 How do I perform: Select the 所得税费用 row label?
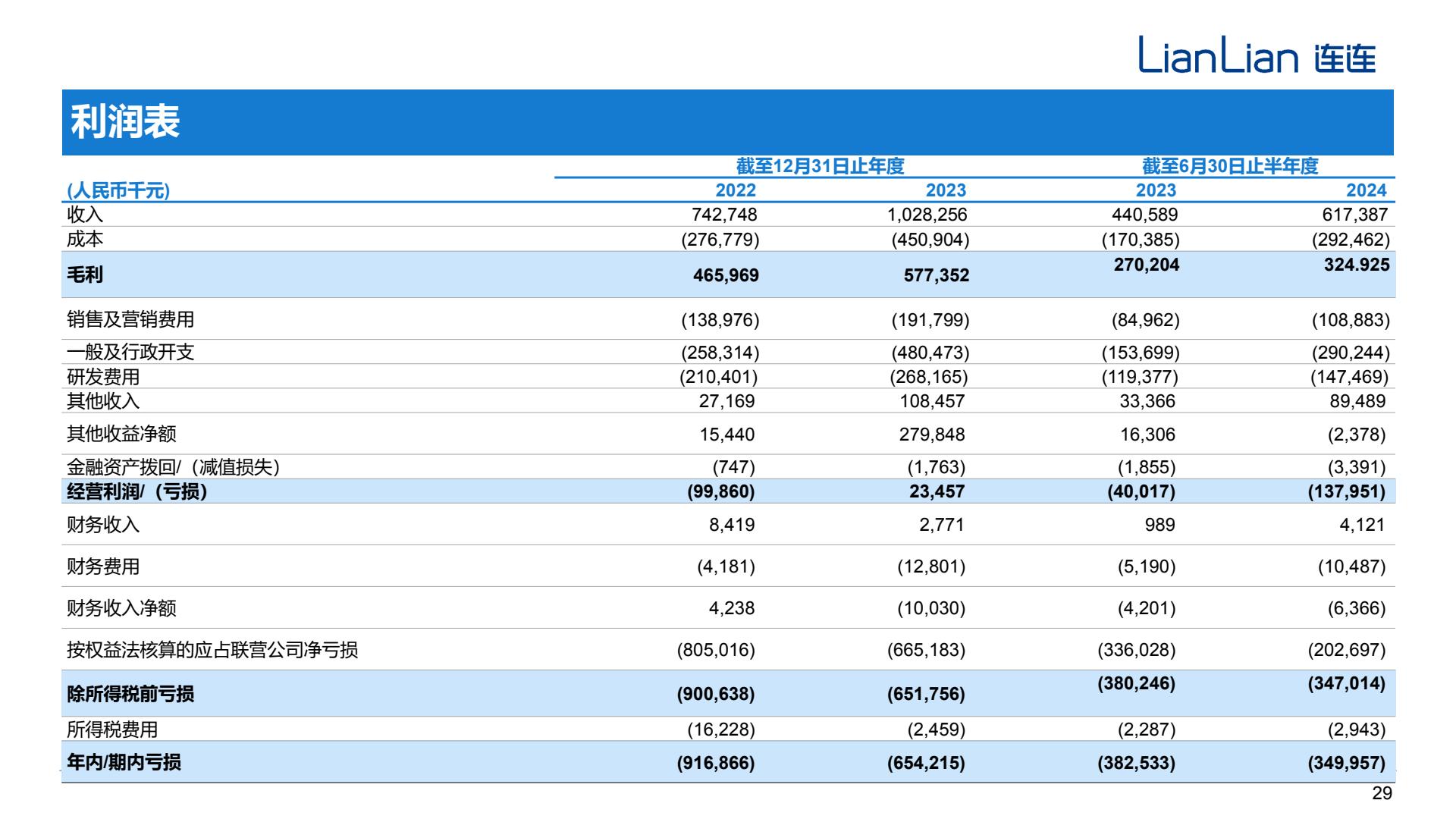[112, 729]
